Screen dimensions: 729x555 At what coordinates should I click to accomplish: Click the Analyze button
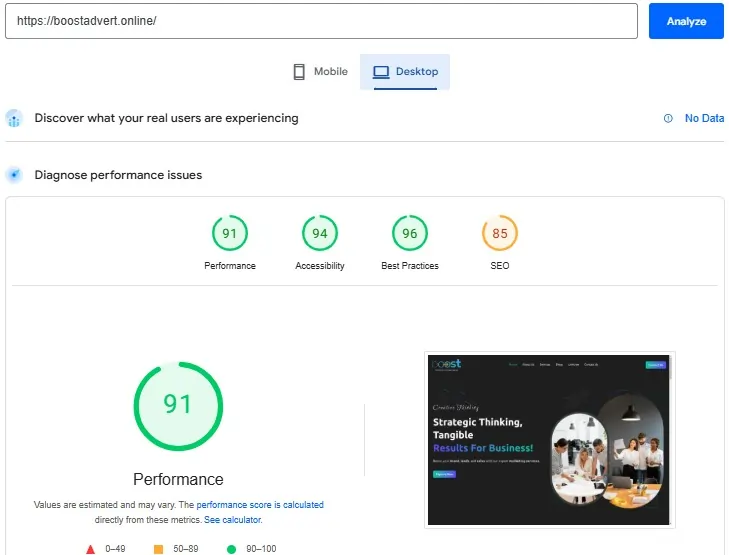(x=686, y=21)
